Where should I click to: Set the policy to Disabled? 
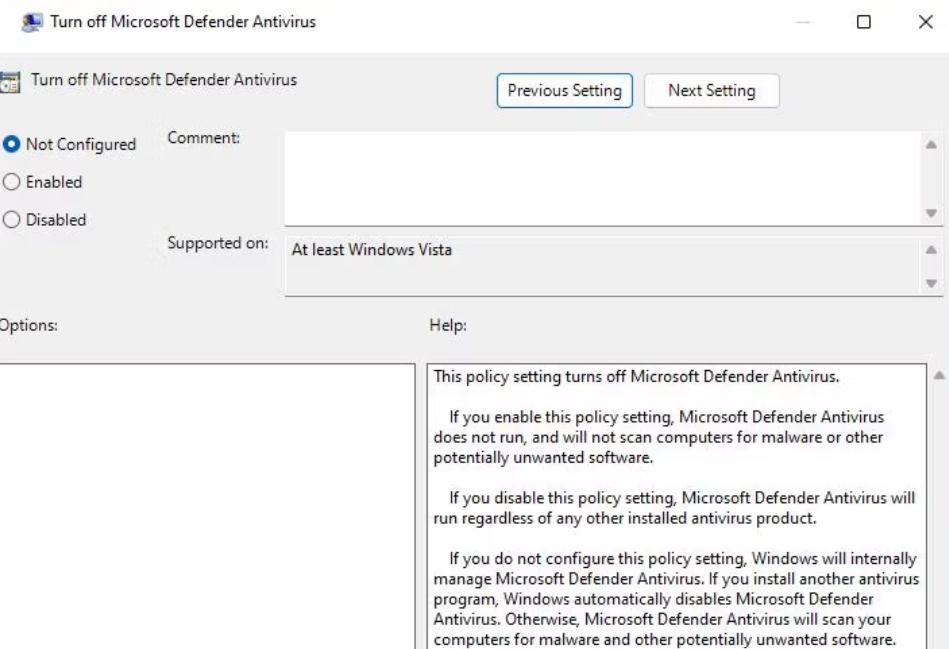point(12,220)
